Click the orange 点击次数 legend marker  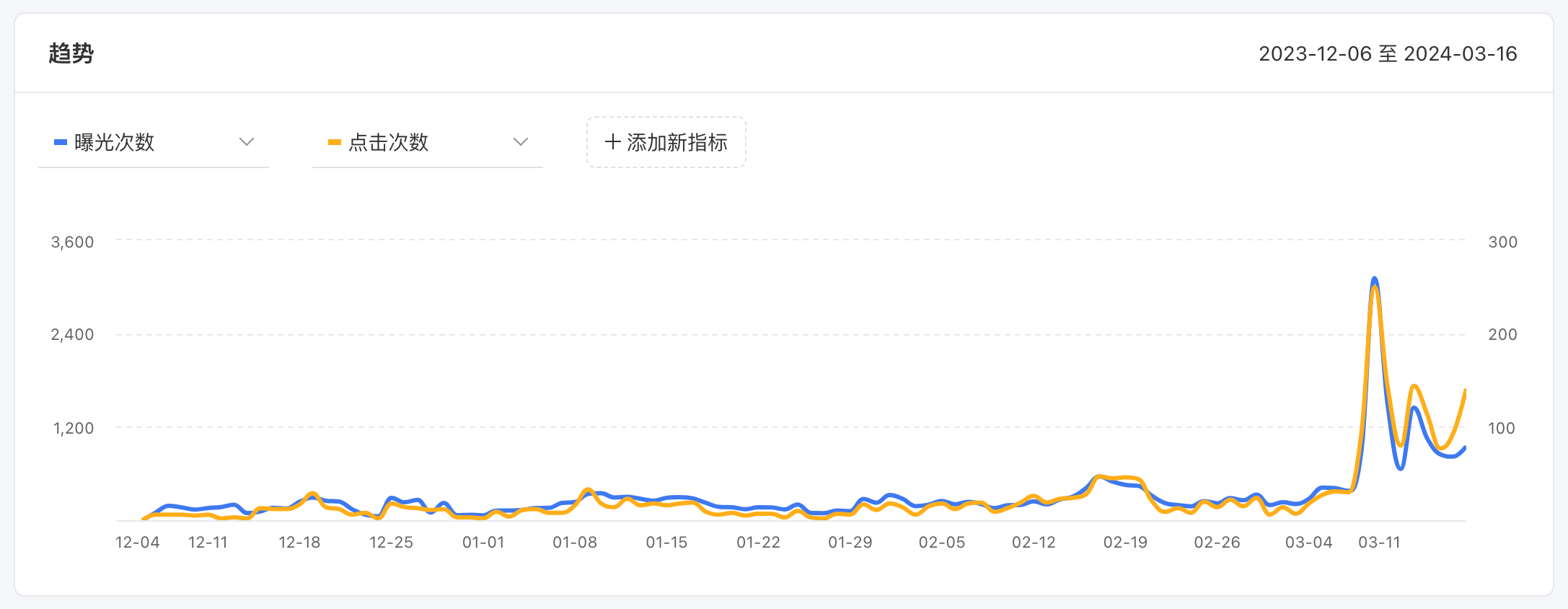335,142
